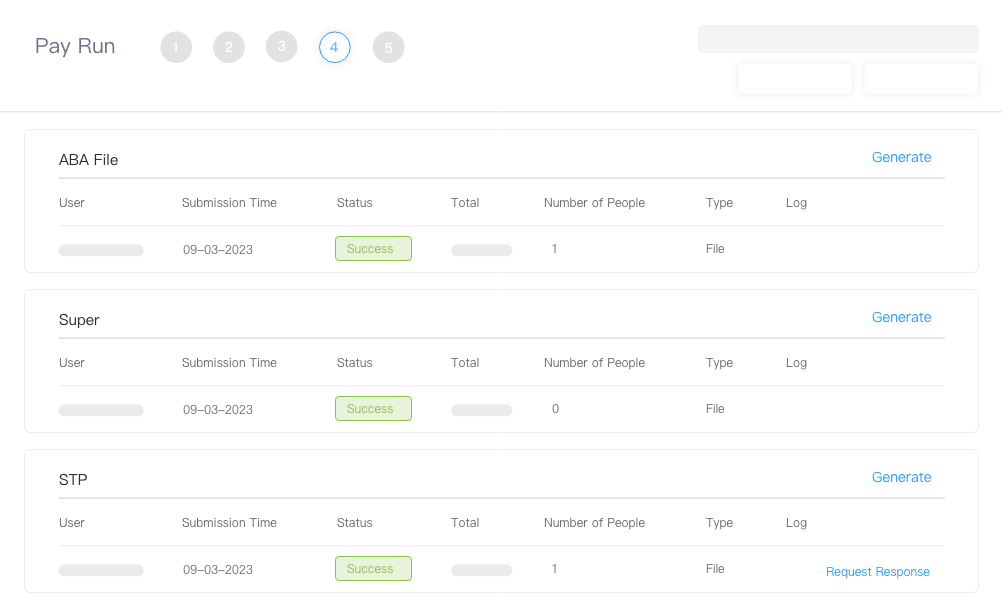The width and height of the screenshot is (1002, 598).
Task: Generate the ABA File
Action: [x=901, y=157]
